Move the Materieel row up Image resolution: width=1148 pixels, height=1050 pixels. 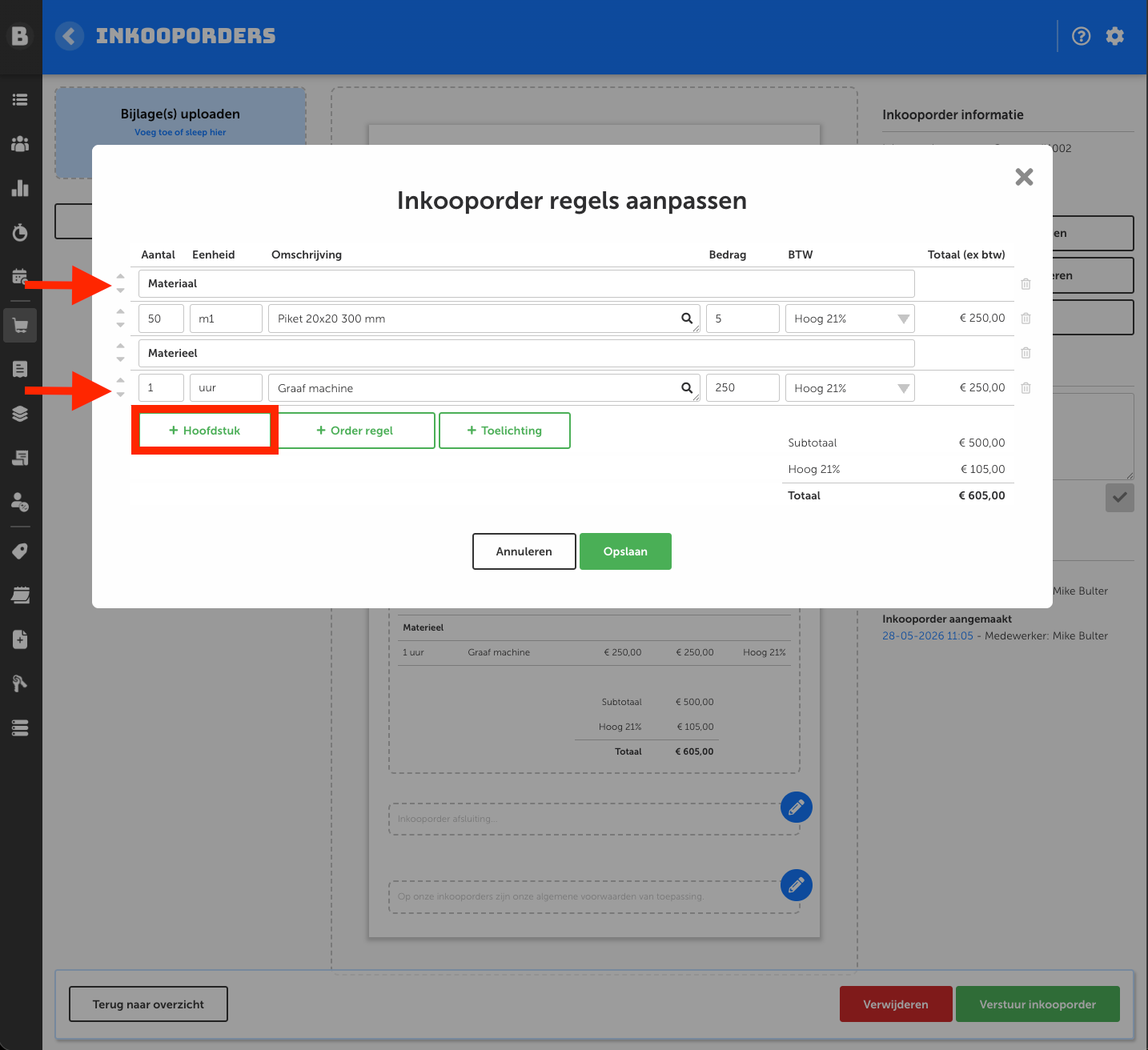(120, 345)
